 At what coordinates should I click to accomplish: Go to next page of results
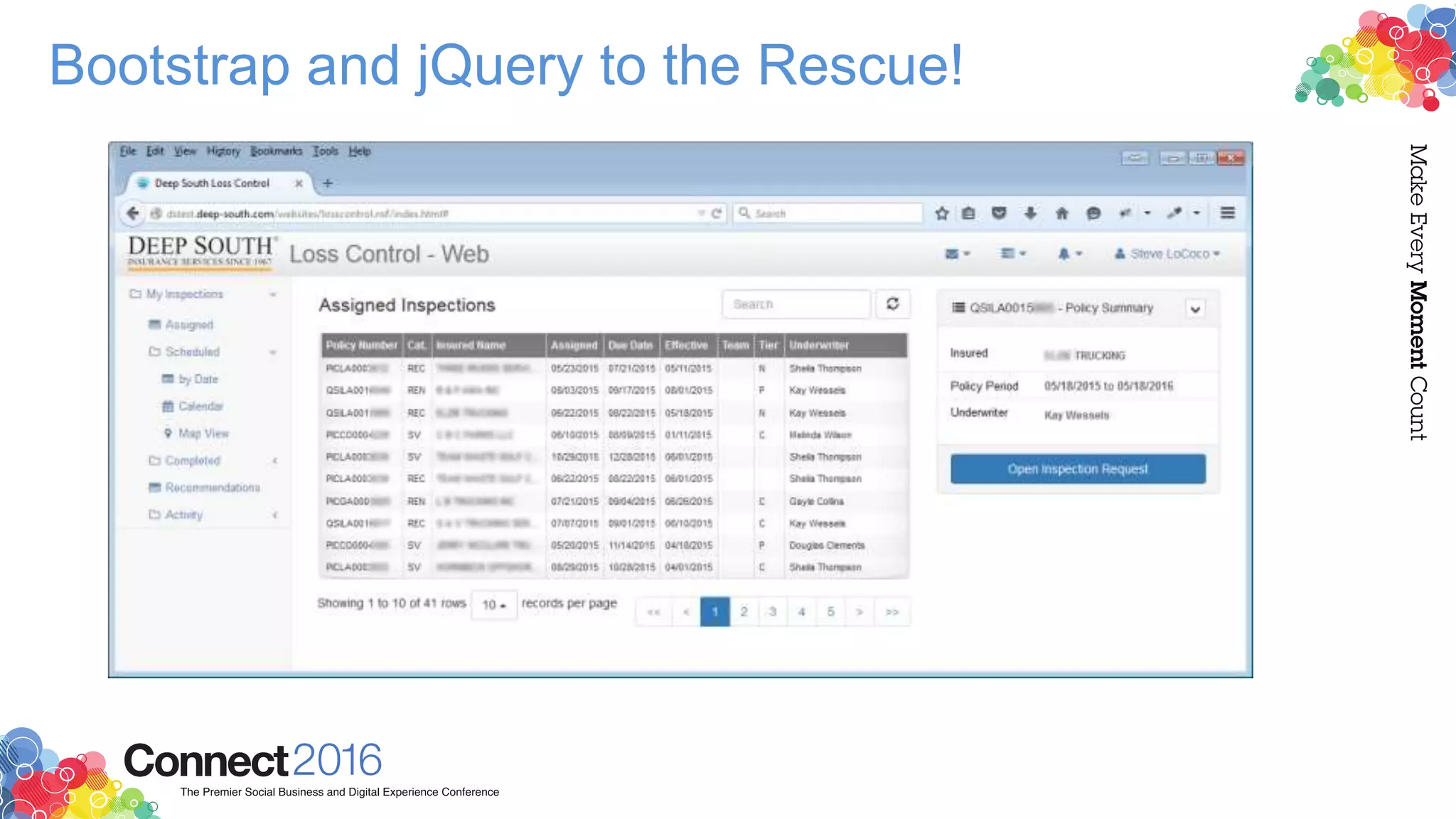pos(860,612)
